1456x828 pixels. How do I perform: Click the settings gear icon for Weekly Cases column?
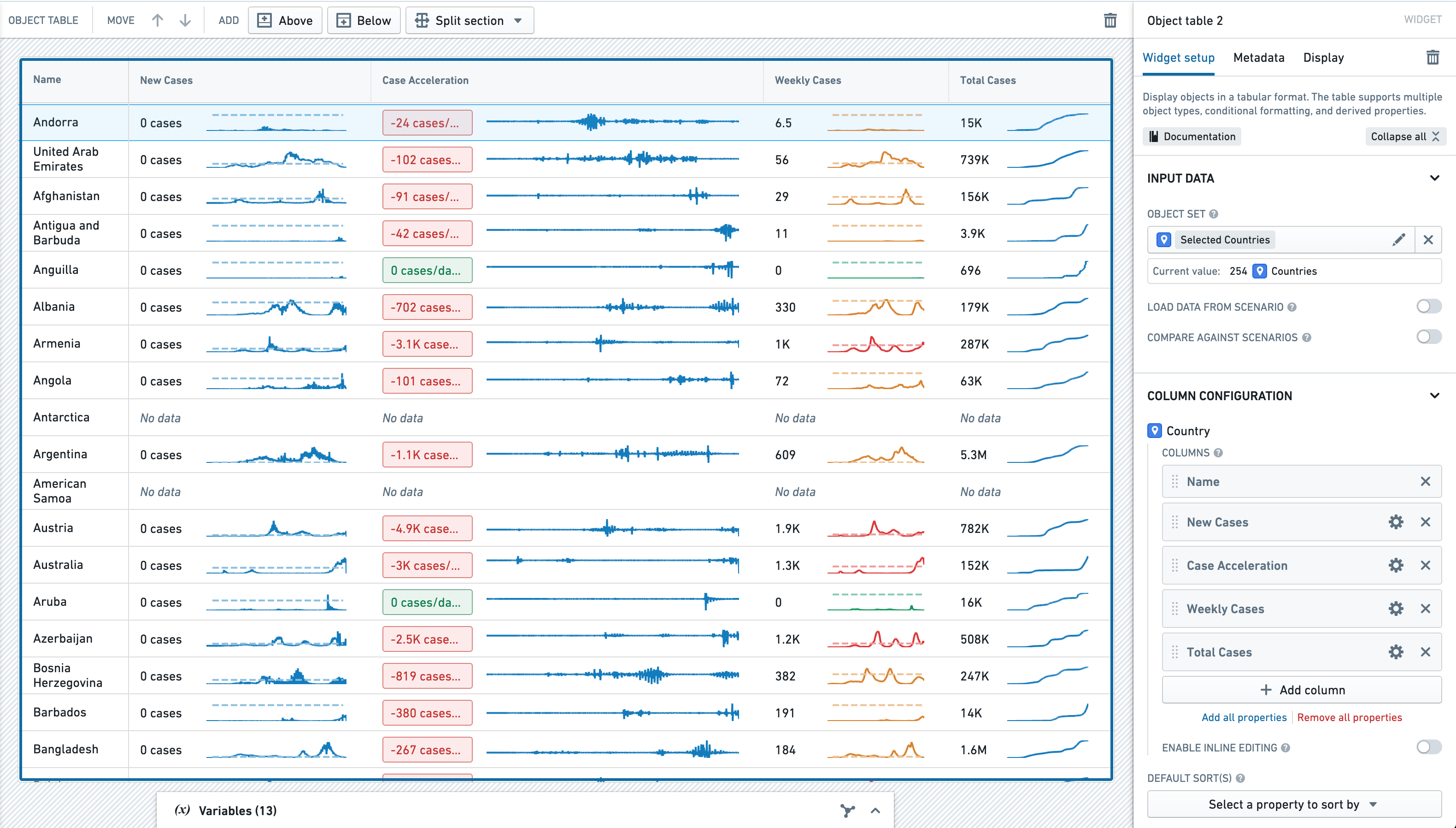point(1396,609)
